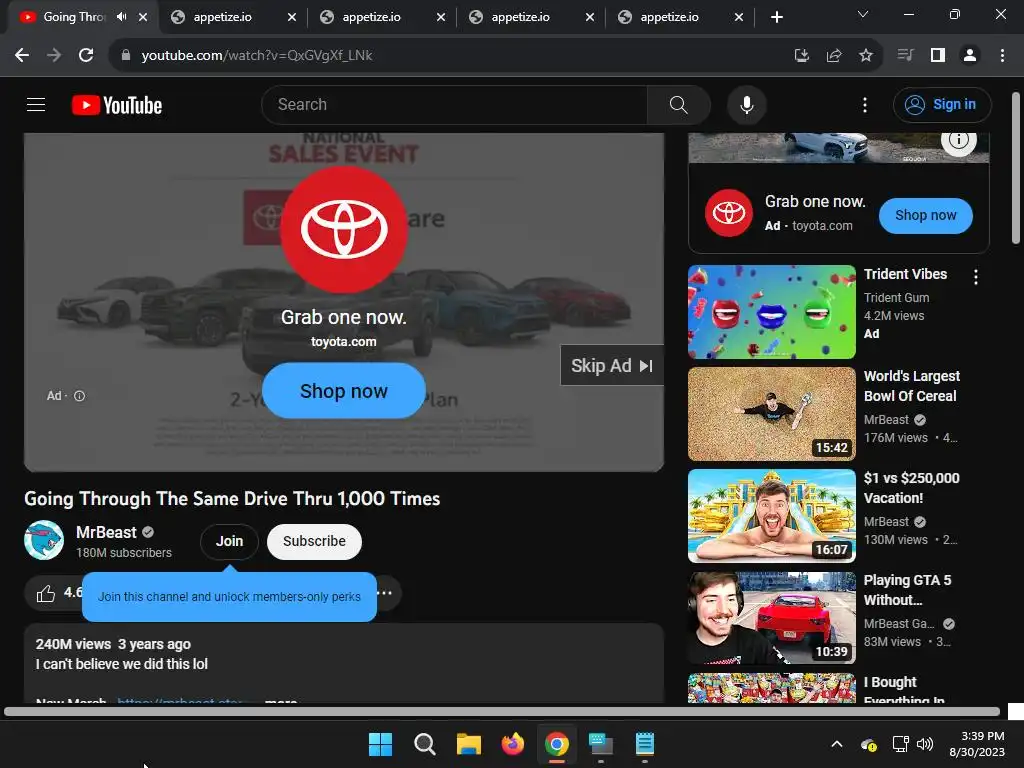1024x768 pixels.
Task: Open World's Largest Bowl Of Cereal thumbnail
Action: click(x=771, y=414)
